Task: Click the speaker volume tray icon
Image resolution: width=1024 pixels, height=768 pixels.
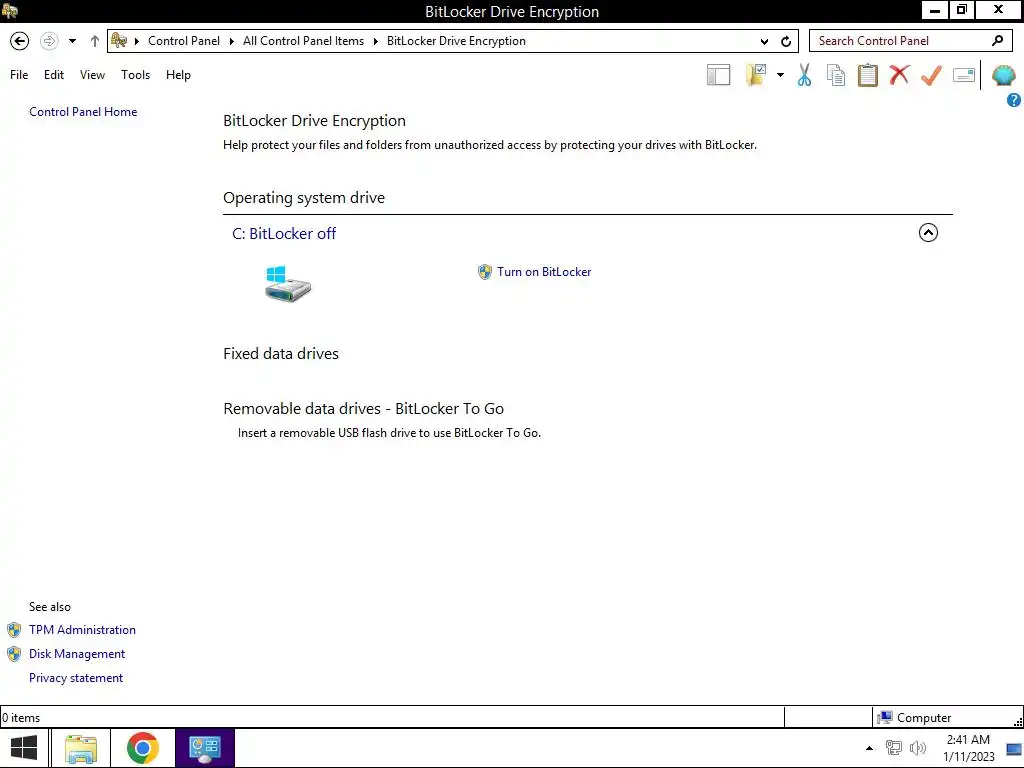Action: 918,748
